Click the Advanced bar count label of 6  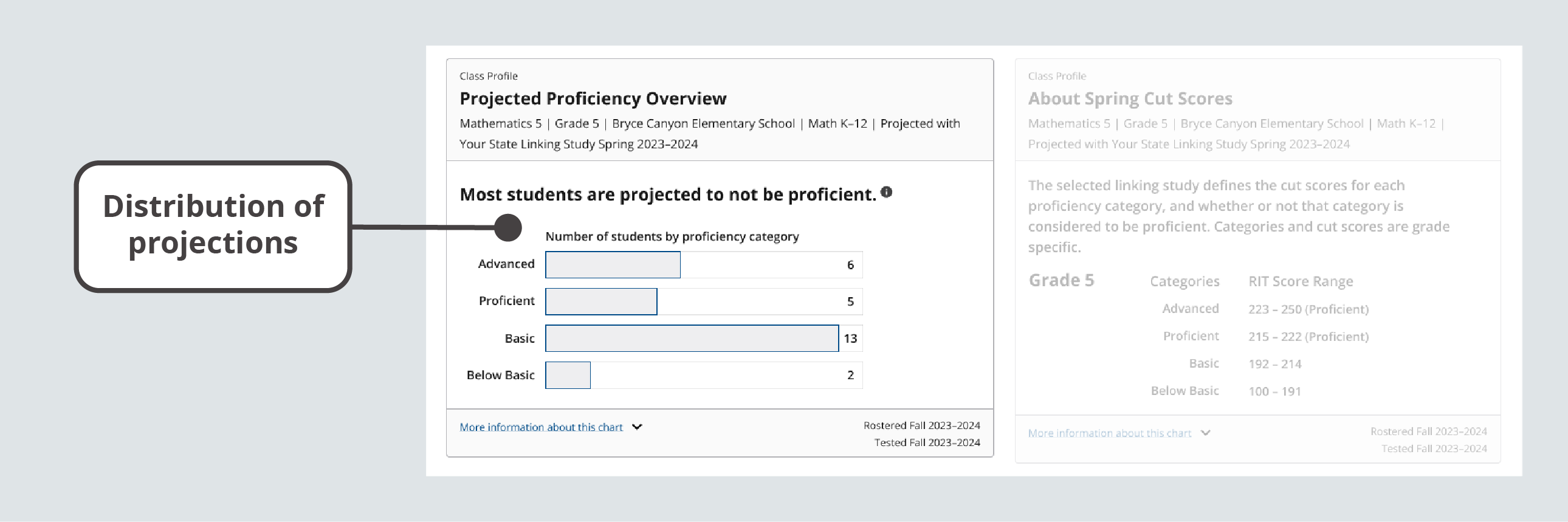click(851, 265)
